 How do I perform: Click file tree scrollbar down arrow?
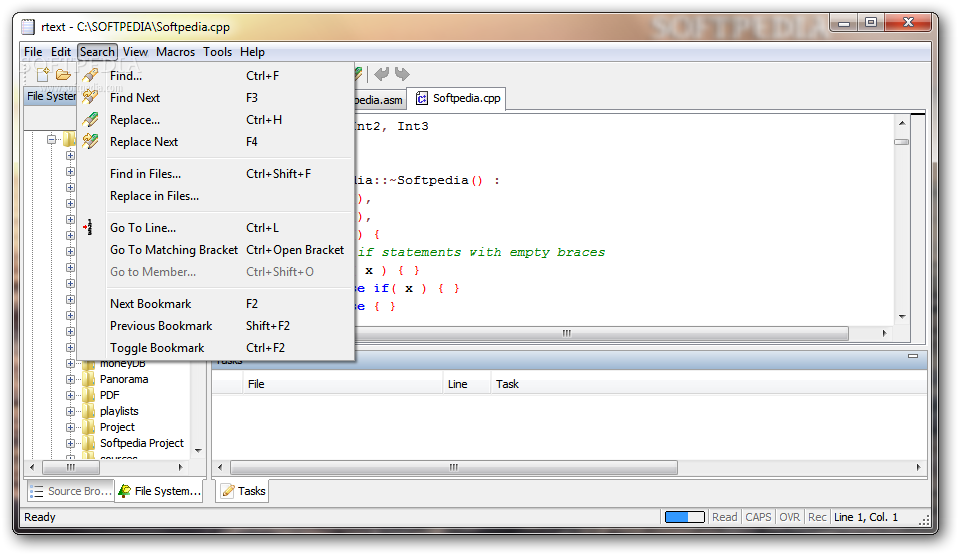point(198,451)
